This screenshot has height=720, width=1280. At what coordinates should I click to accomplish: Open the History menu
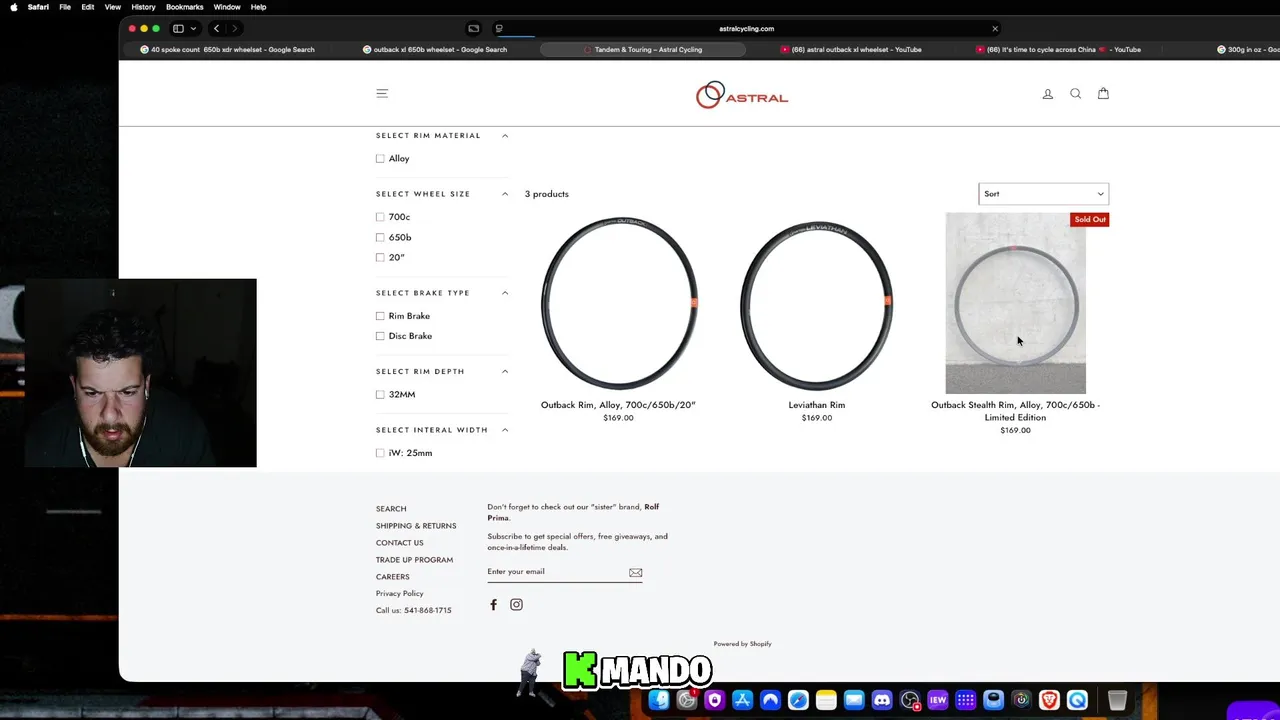point(143,7)
